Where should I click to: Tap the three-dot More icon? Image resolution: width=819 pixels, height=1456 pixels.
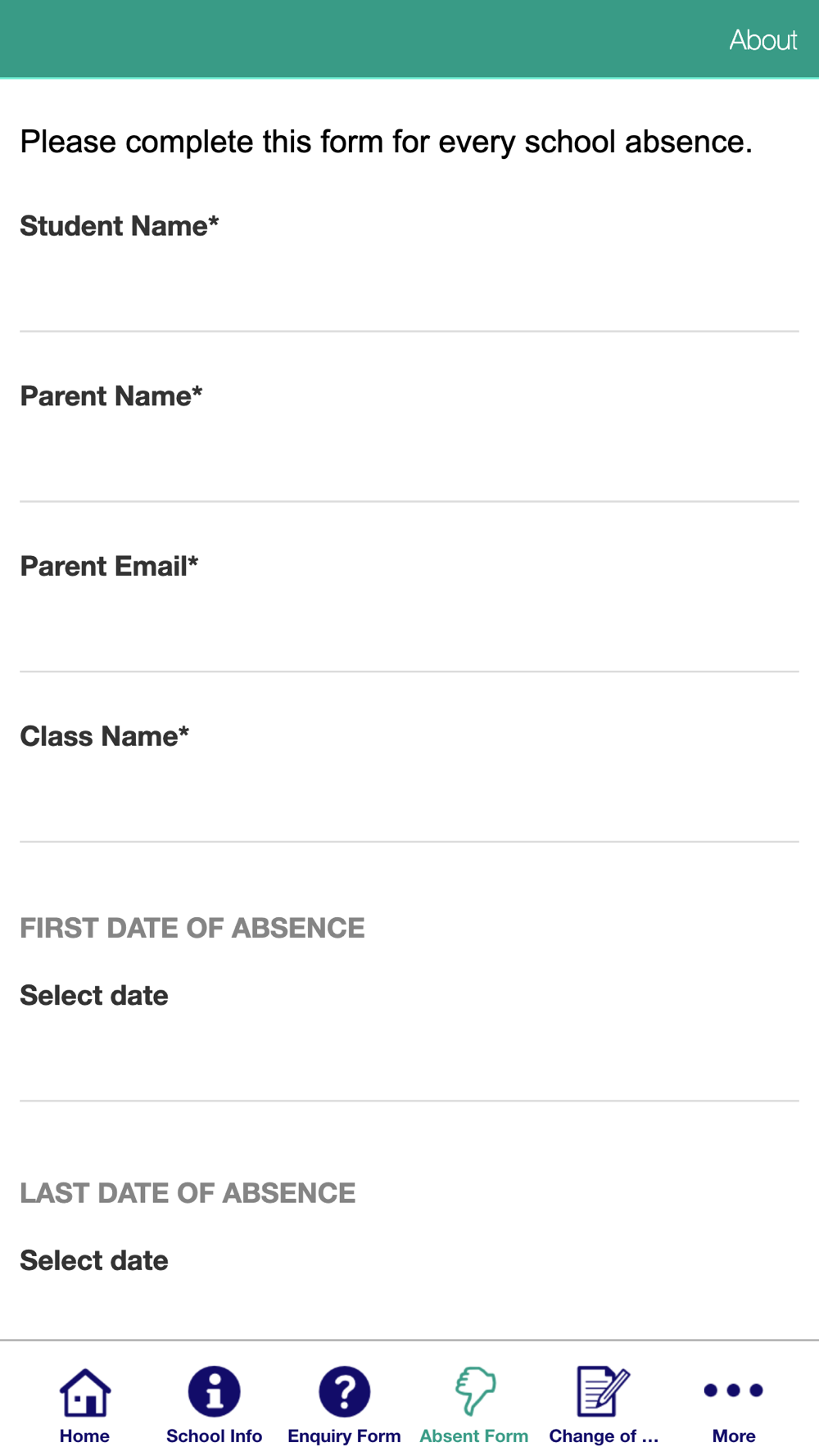[733, 1390]
